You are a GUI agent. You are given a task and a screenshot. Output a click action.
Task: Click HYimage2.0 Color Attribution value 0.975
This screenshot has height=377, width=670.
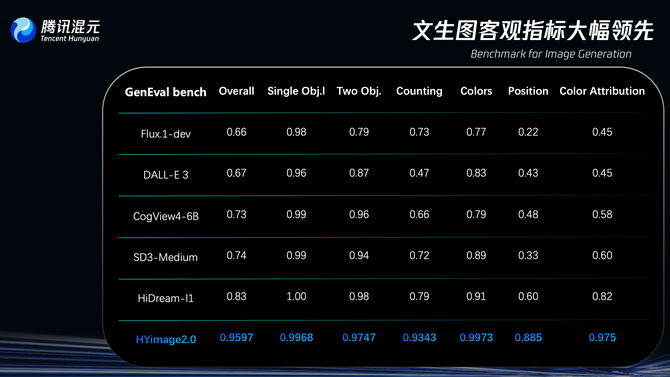[x=602, y=338]
